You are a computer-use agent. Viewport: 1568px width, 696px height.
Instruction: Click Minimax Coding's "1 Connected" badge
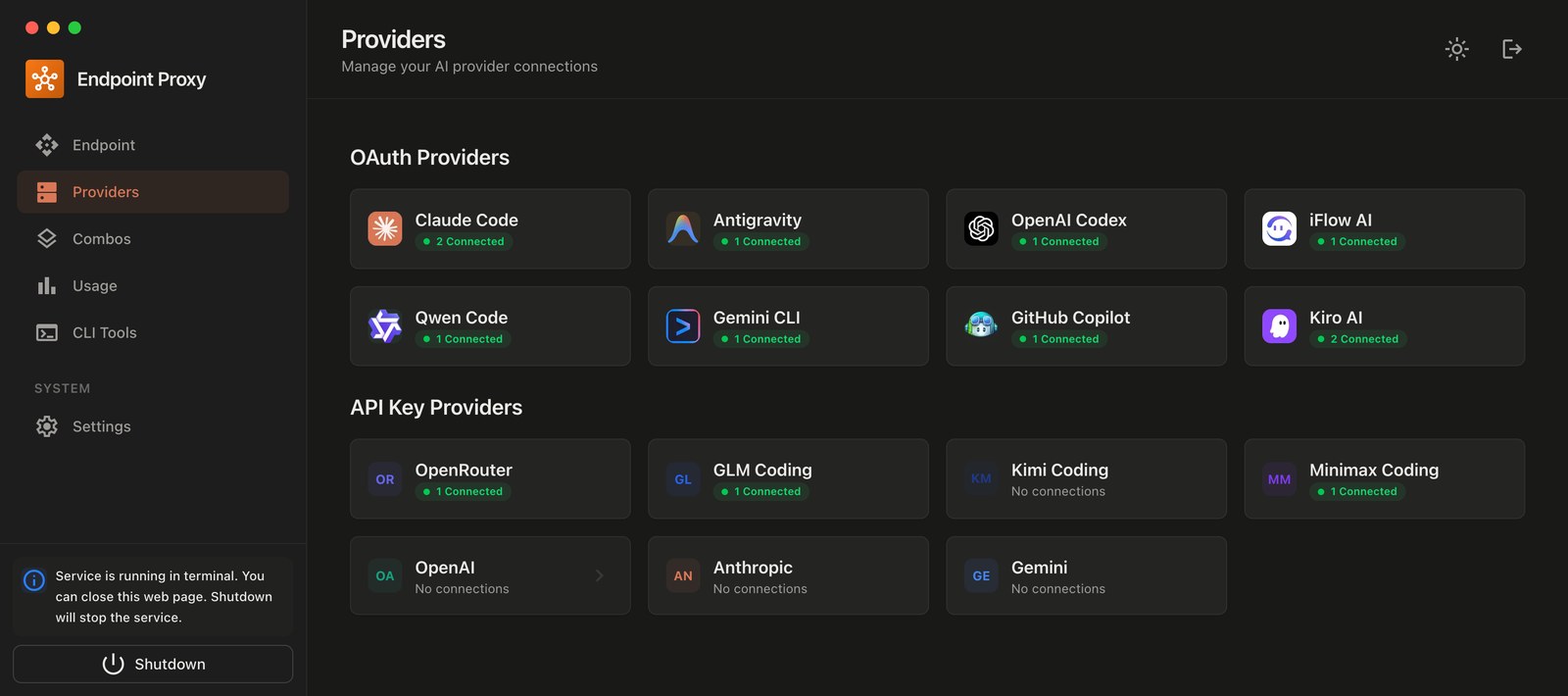pos(1357,492)
